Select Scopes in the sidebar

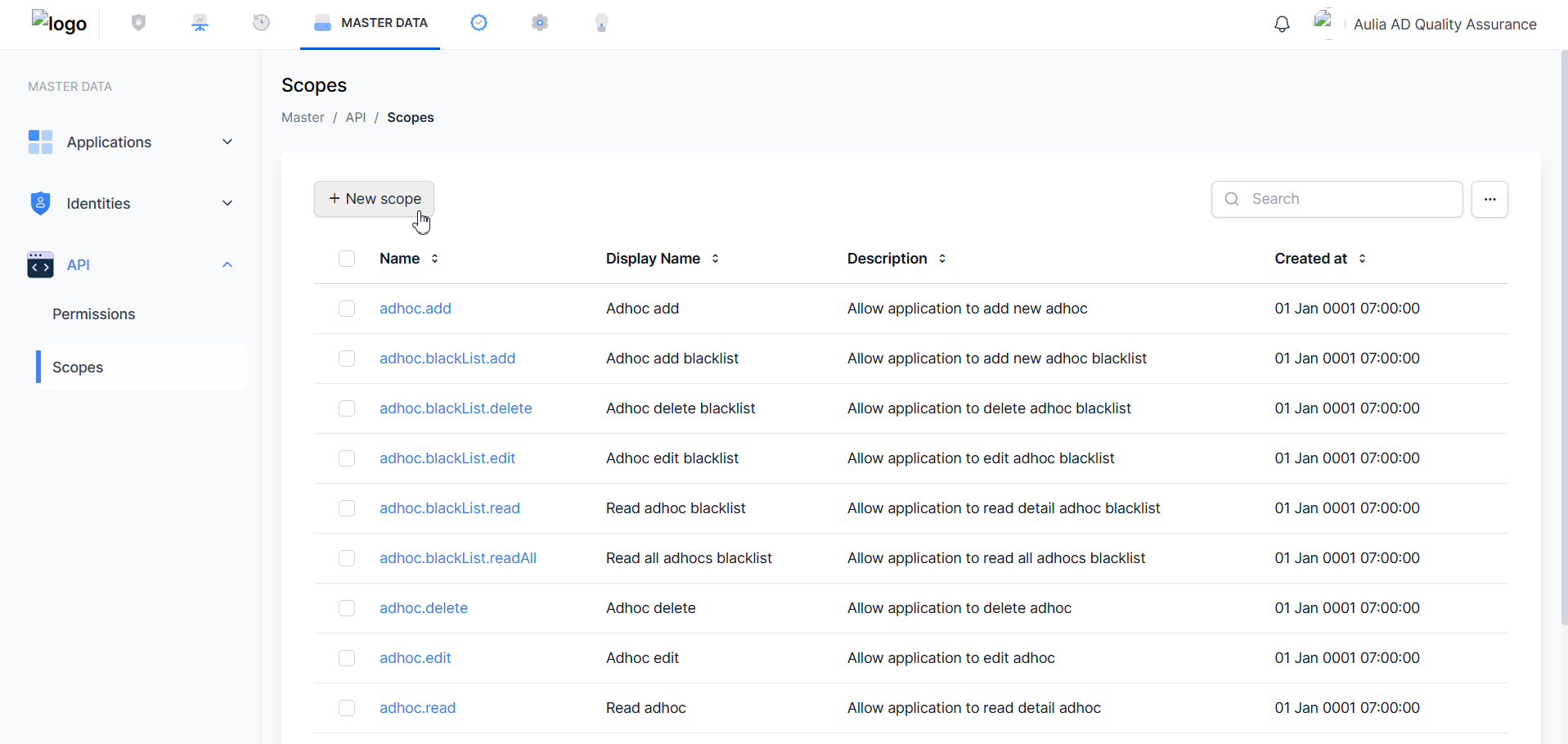(142, 367)
